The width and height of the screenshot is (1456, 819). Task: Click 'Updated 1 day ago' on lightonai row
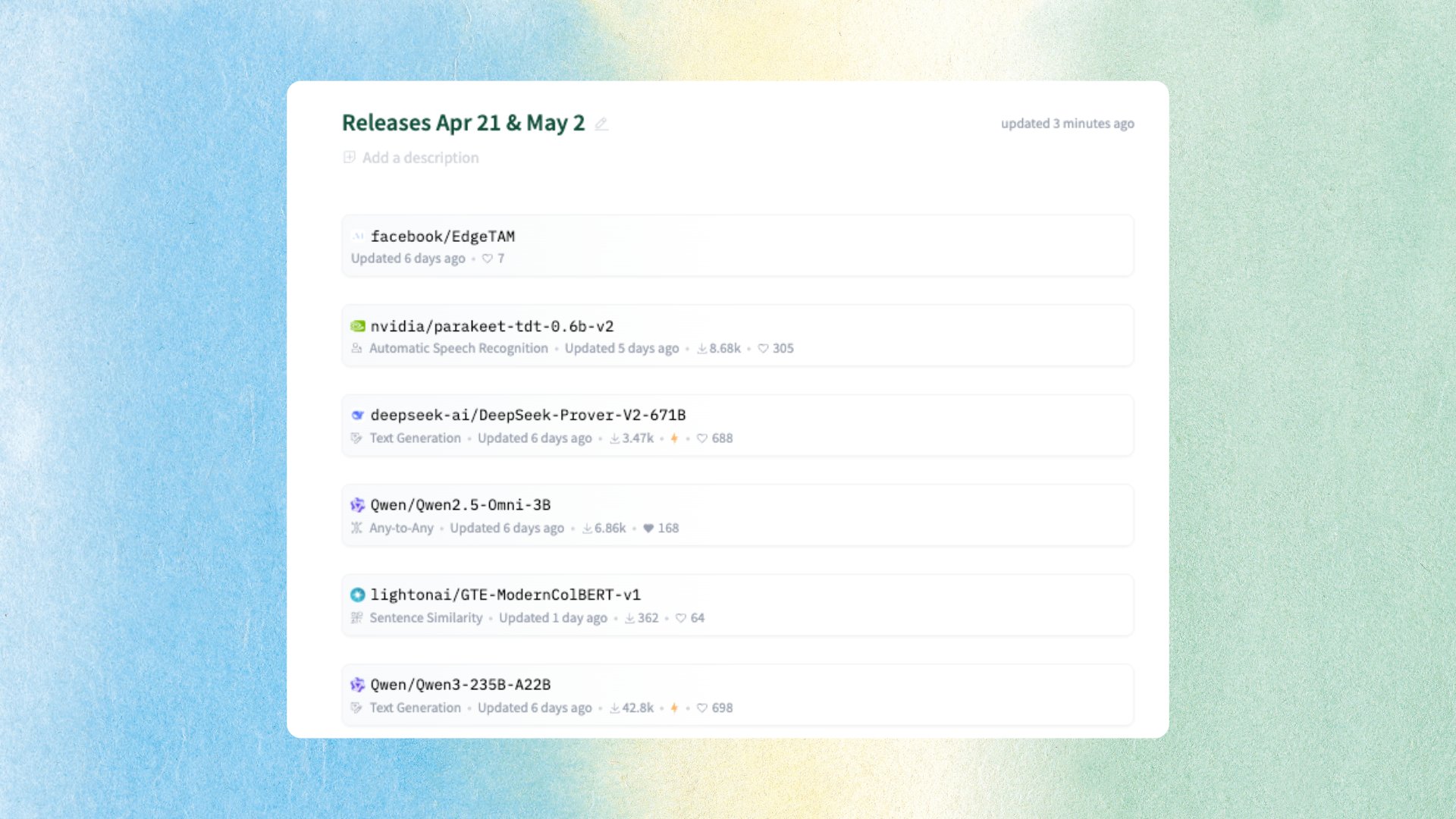click(553, 618)
